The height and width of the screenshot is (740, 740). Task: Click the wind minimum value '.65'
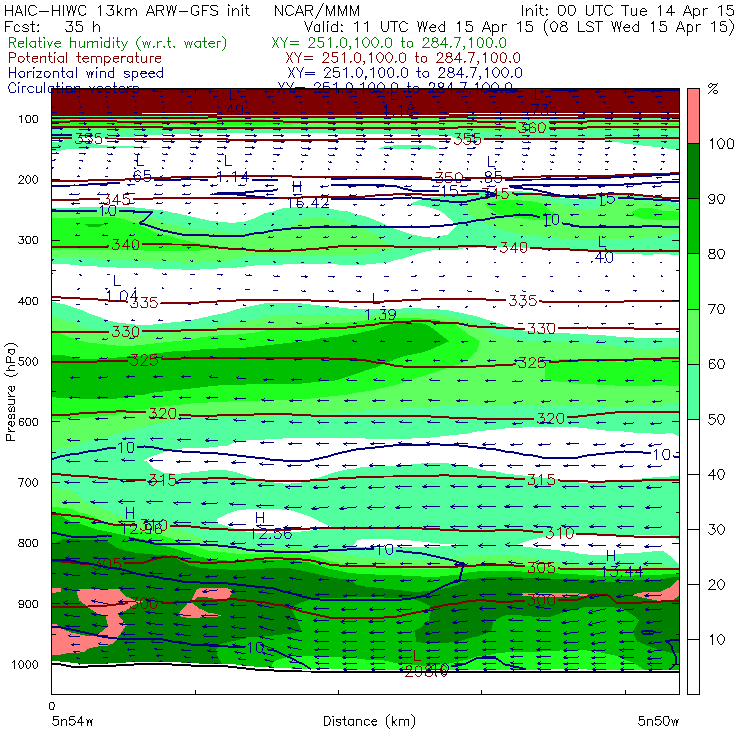tap(141, 176)
